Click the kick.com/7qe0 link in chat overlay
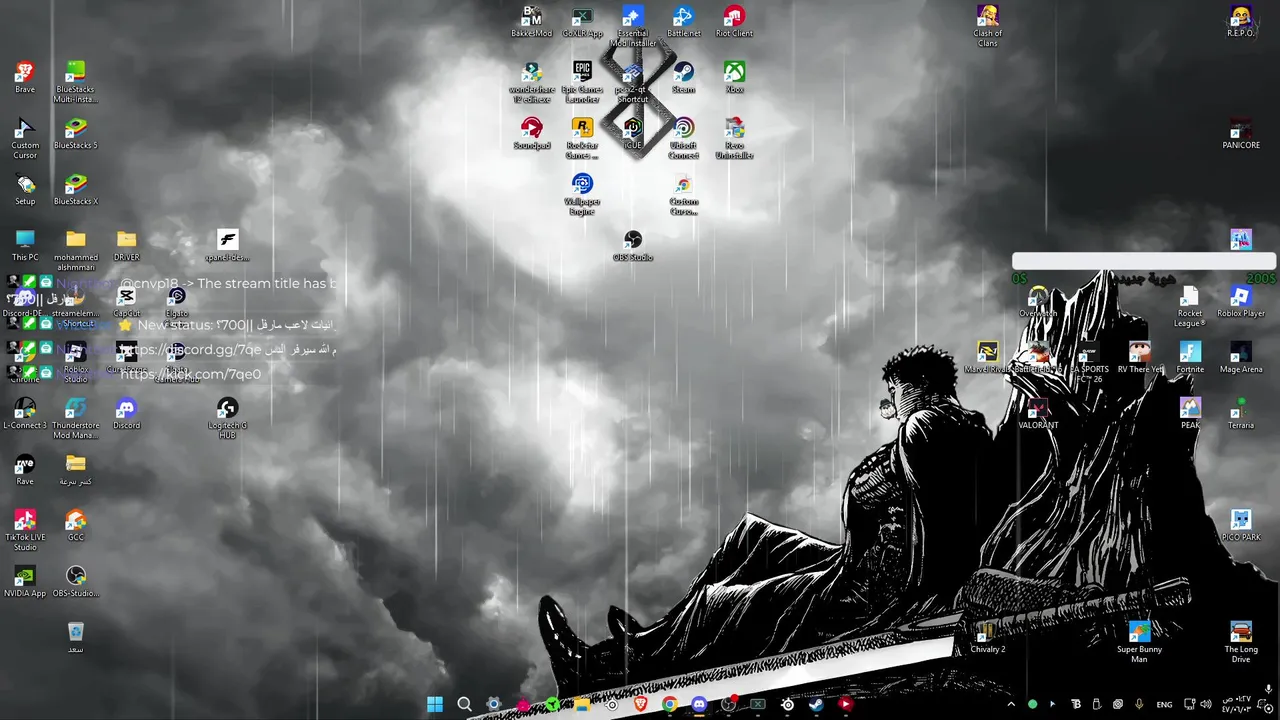The width and height of the screenshot is (1280, 720). tap(191, 374)
